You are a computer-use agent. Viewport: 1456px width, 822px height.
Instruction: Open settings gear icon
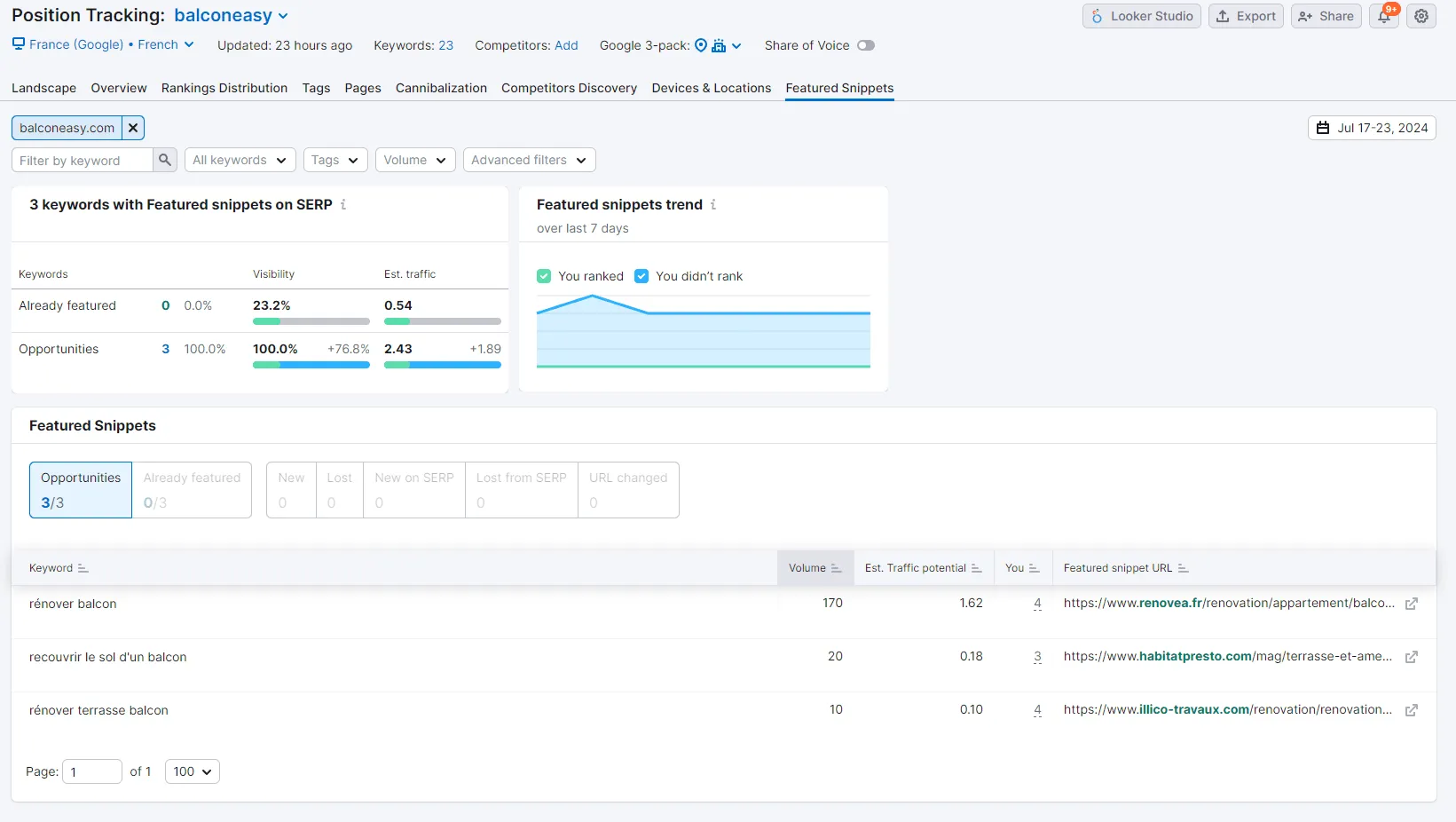tap(1421, 16)
